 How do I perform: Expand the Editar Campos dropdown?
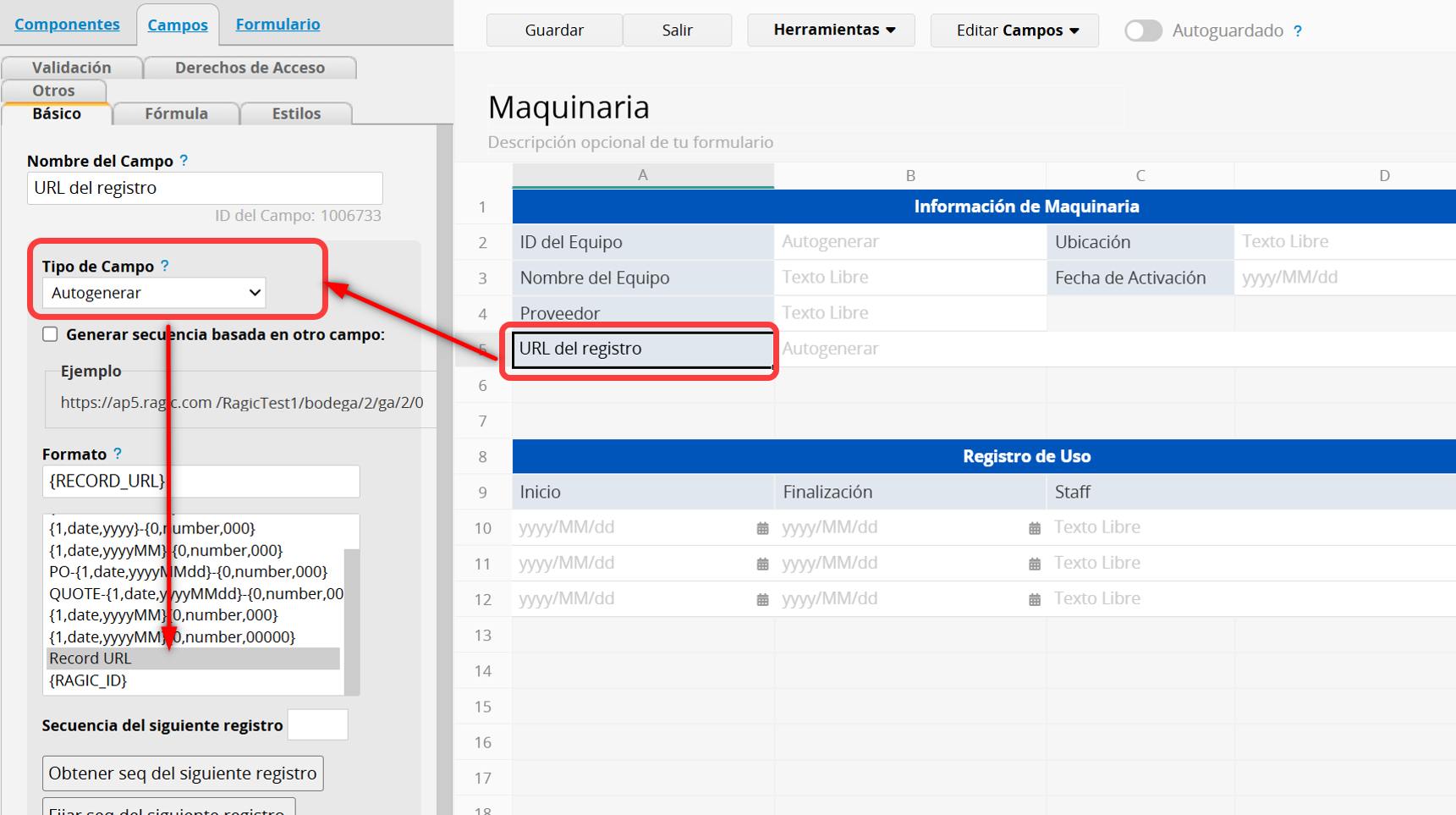tap(1014, 30)
